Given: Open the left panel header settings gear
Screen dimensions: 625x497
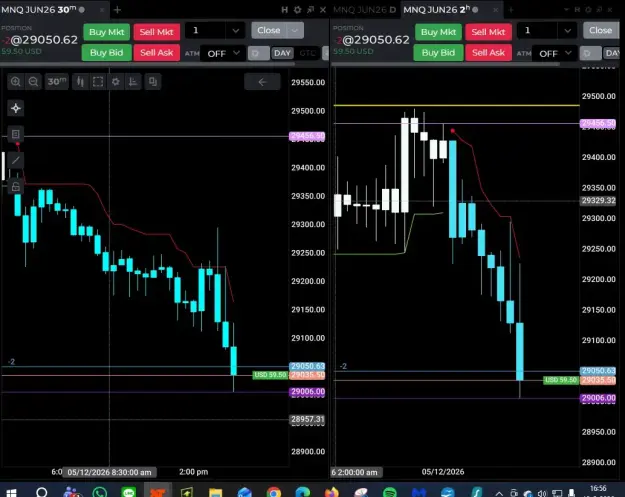Looking at the screenshot, I should pos(297,10).
